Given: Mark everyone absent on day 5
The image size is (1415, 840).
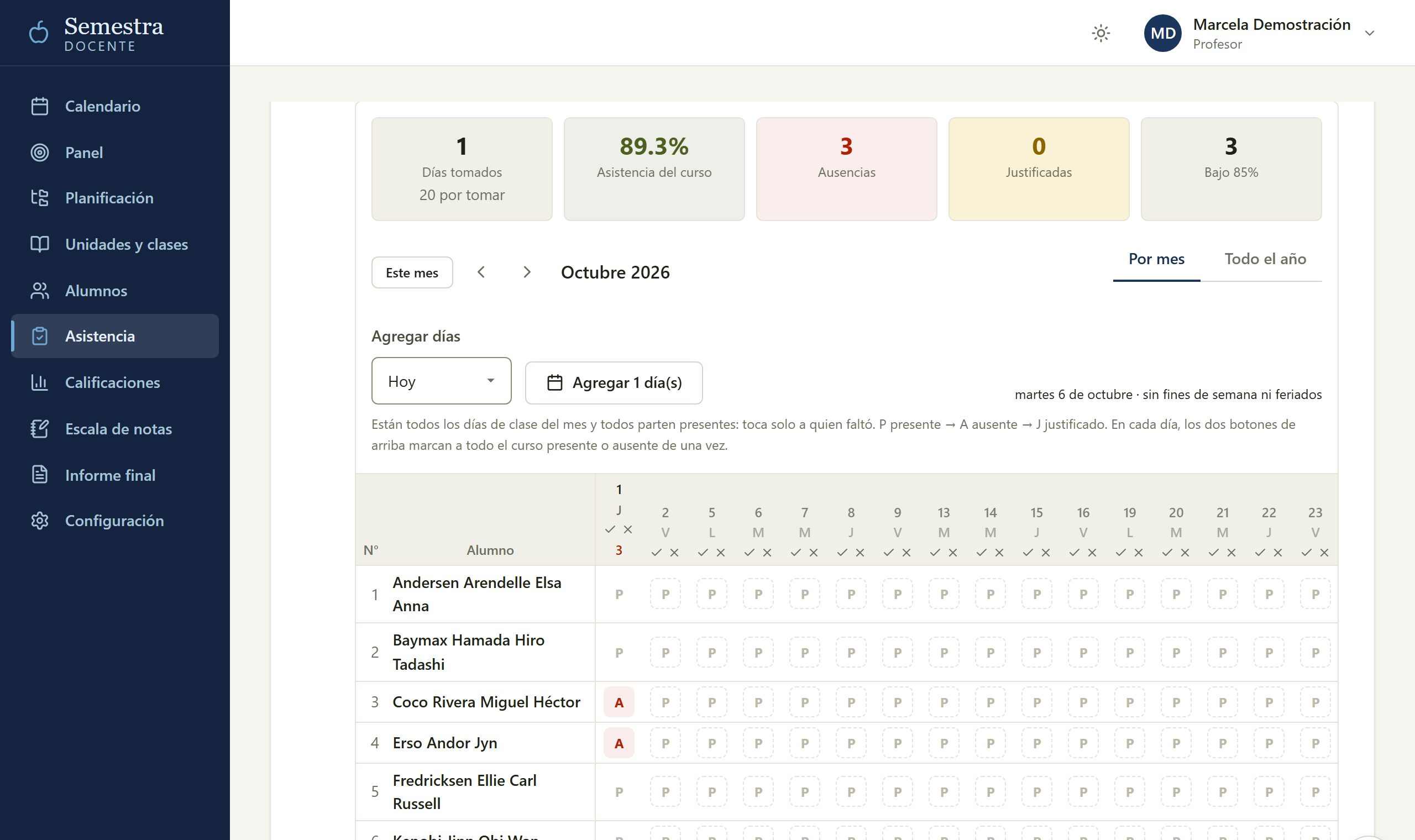Looking at the screenshot, I should [x=721, y=553].
